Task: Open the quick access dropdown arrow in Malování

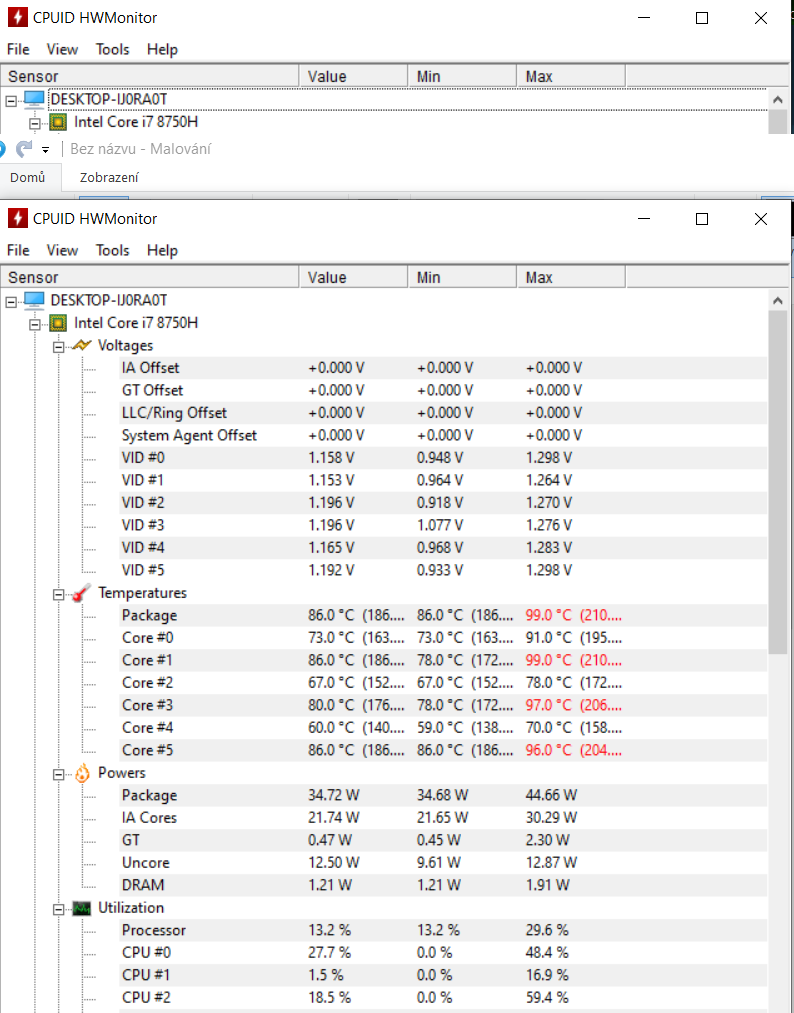Action: (x=45, y=150)
